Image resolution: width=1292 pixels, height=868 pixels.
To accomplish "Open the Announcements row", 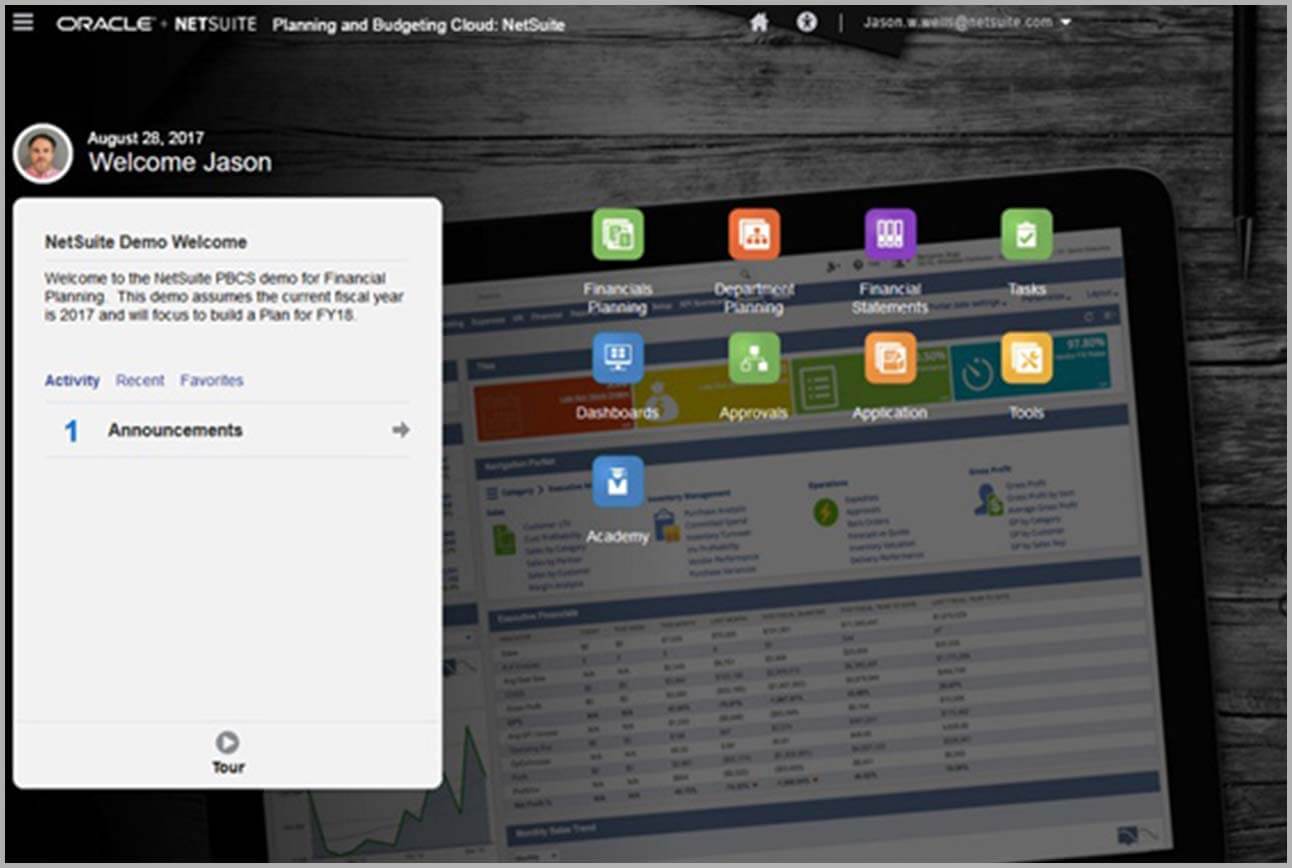I will click(x=227, y=430).
